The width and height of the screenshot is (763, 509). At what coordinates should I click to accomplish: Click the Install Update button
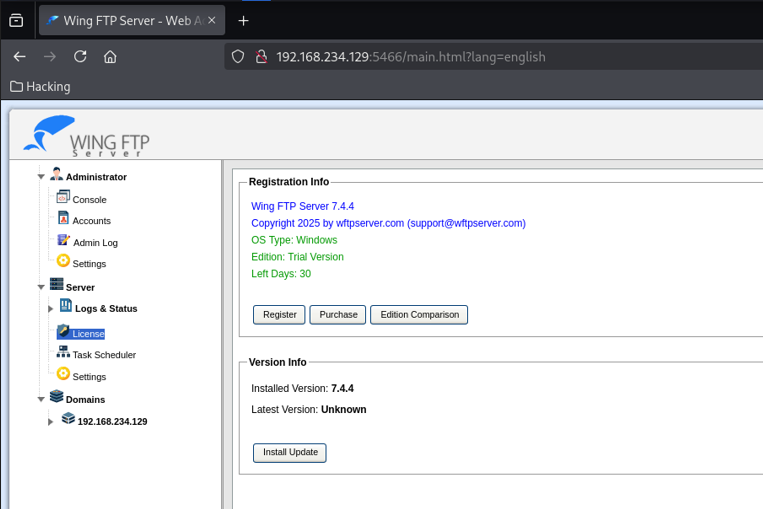pyautogui.click(x=290, y=453)
